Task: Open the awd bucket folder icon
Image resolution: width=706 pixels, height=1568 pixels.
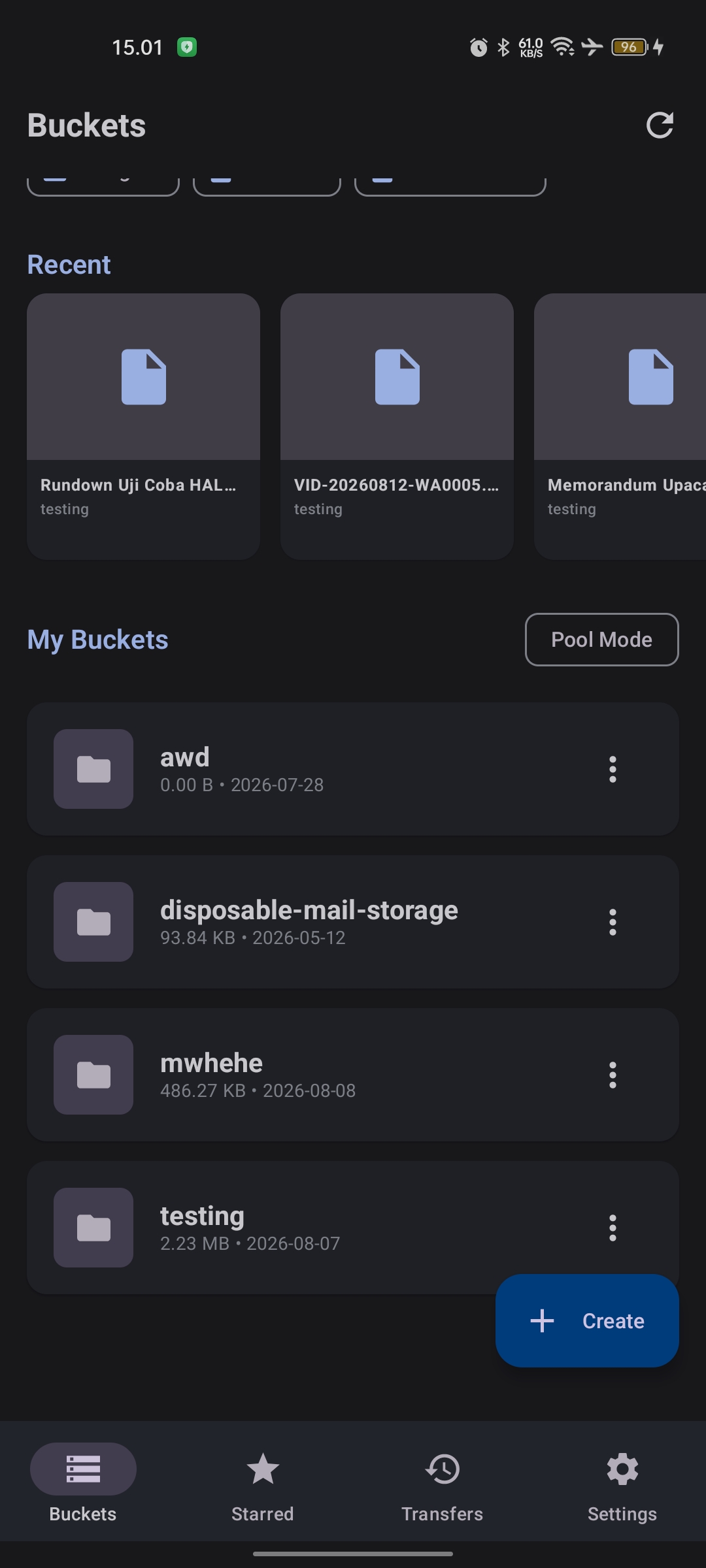Action: pos(93,769)
